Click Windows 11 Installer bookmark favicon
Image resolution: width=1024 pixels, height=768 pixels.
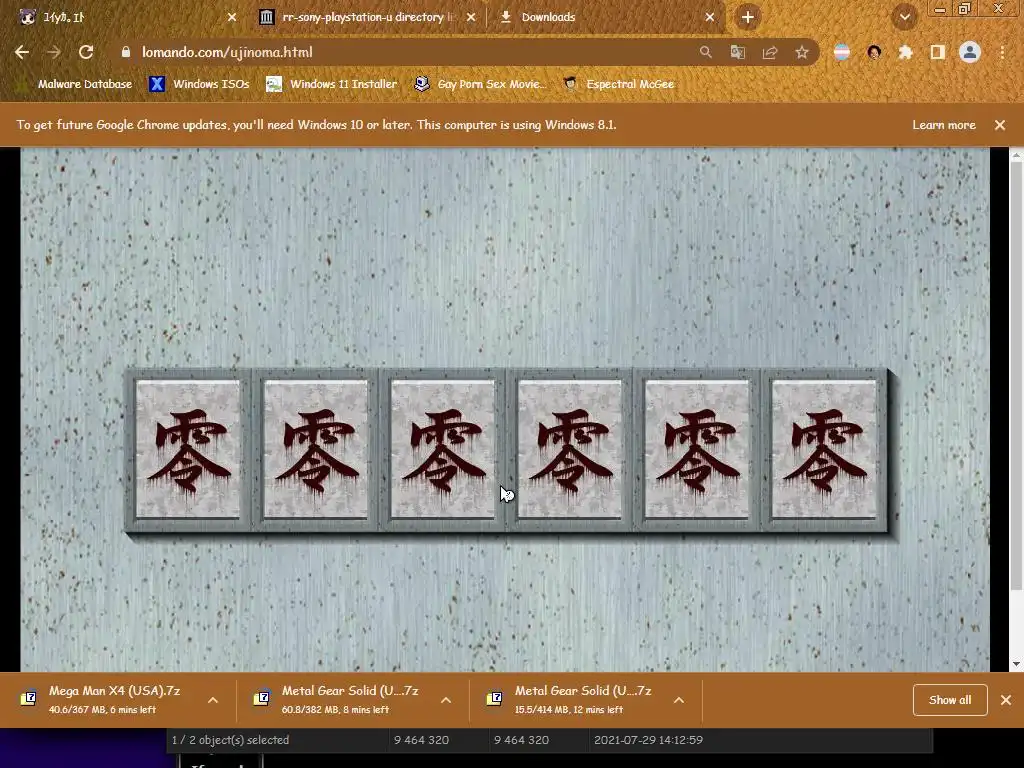pos(274,84)
